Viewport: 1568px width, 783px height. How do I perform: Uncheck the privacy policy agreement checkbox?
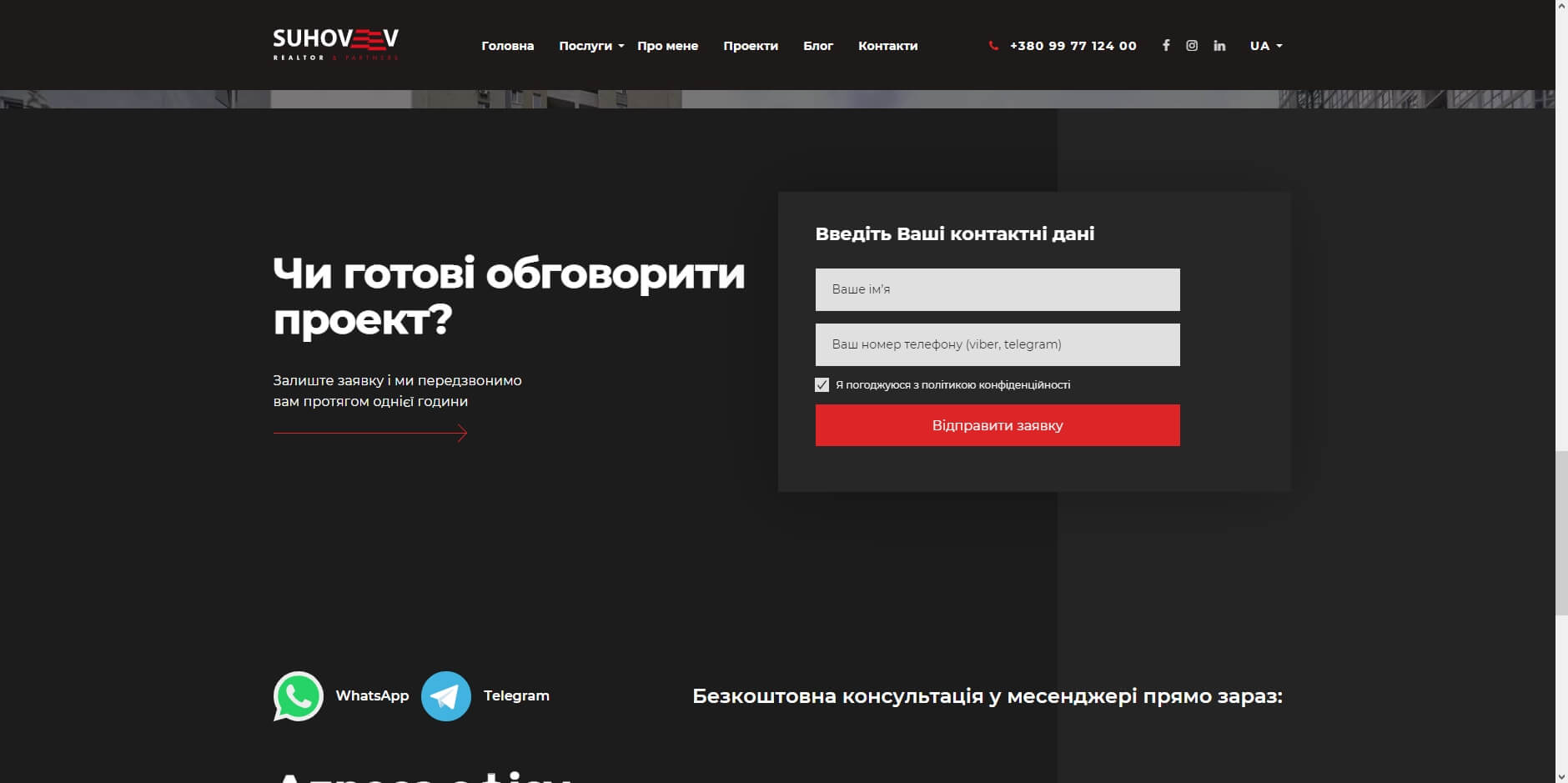point(822,384)
